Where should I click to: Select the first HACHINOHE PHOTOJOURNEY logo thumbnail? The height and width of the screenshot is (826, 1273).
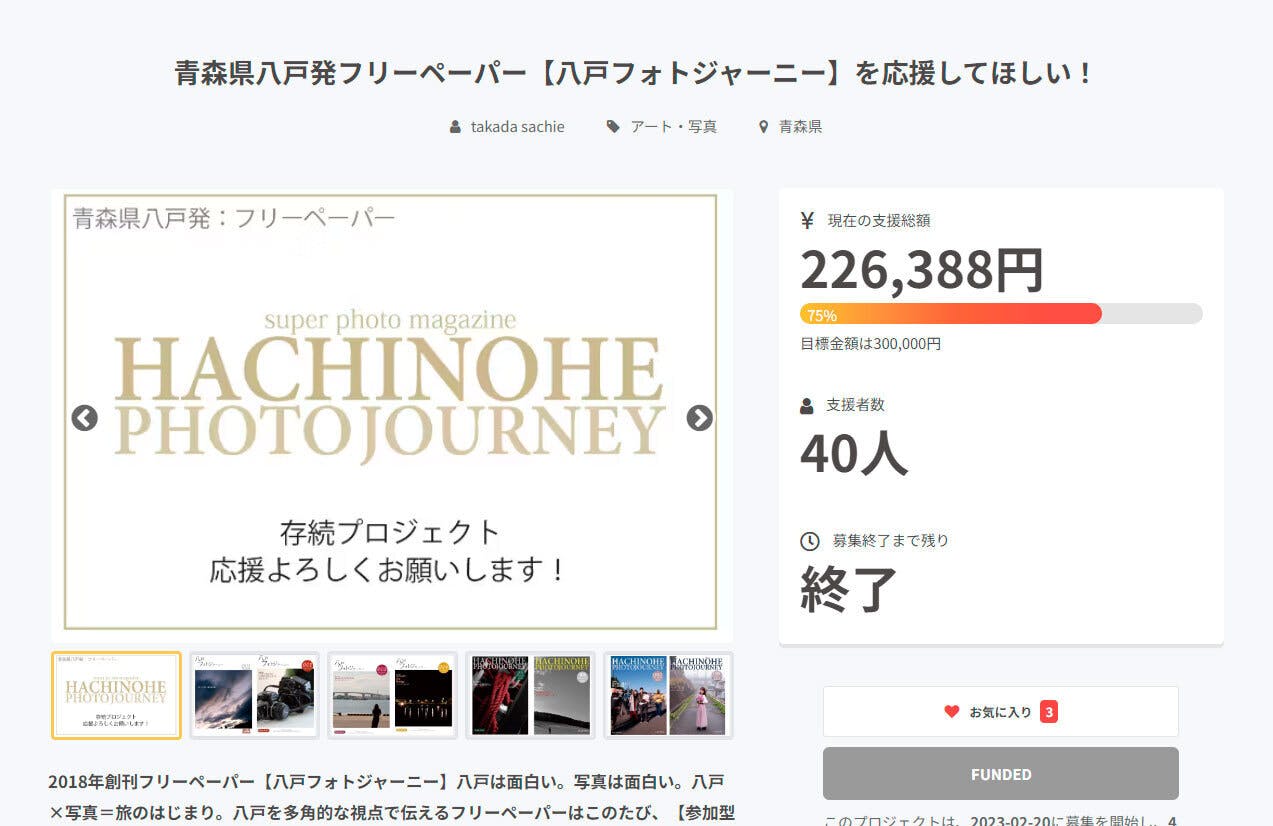(116, 695)
